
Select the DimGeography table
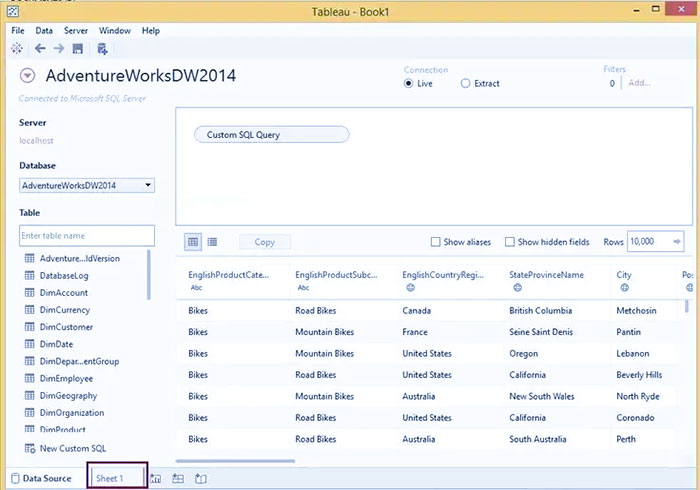tap(68, 395)
